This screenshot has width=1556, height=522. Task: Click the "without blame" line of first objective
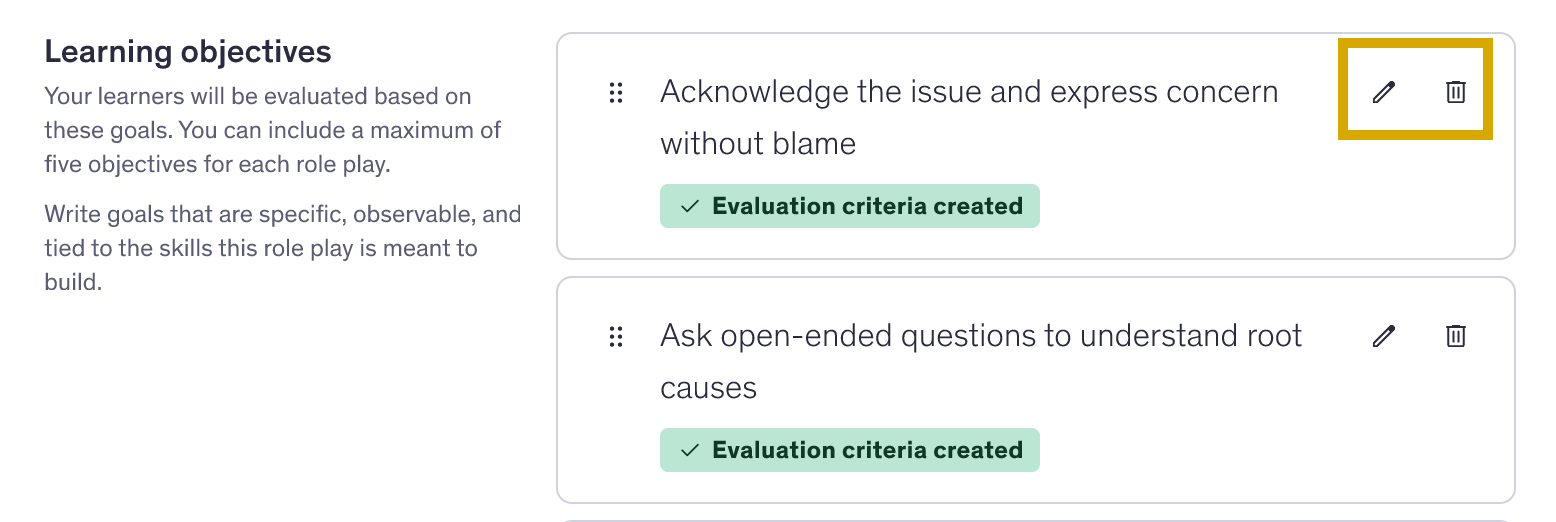tap(758, 144)
